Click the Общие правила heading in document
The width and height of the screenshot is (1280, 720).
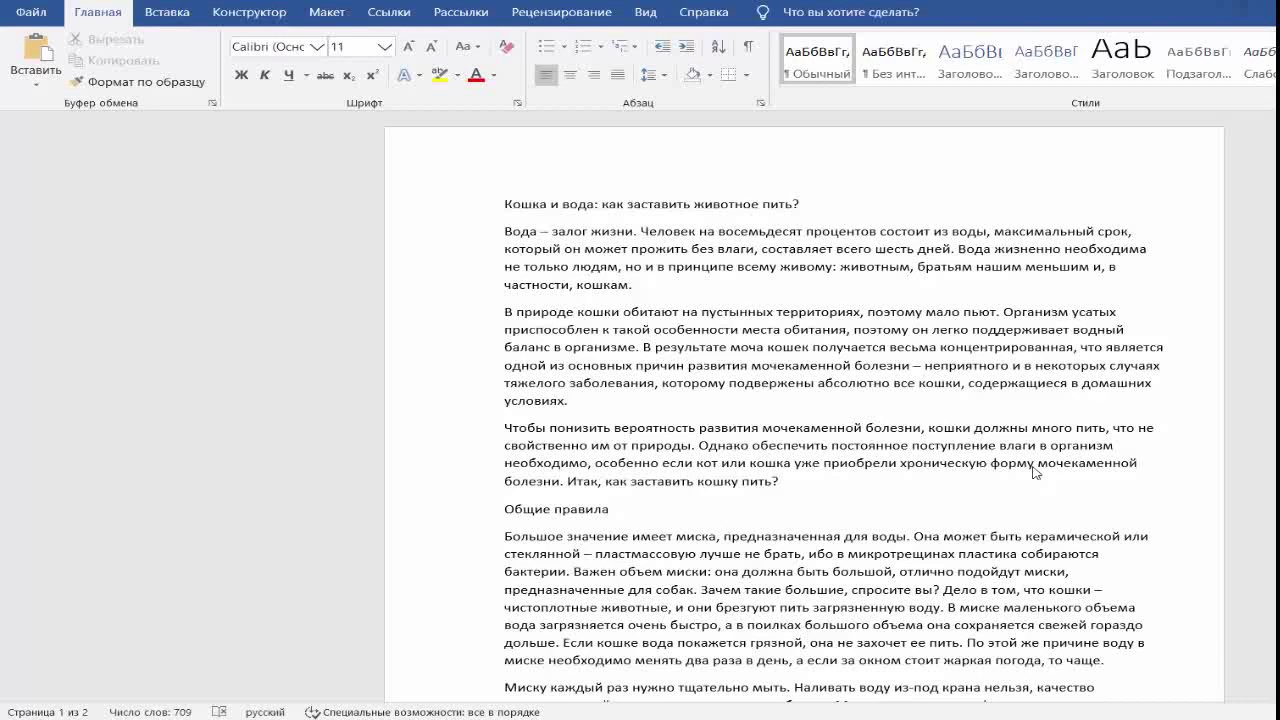click(556, 509)
